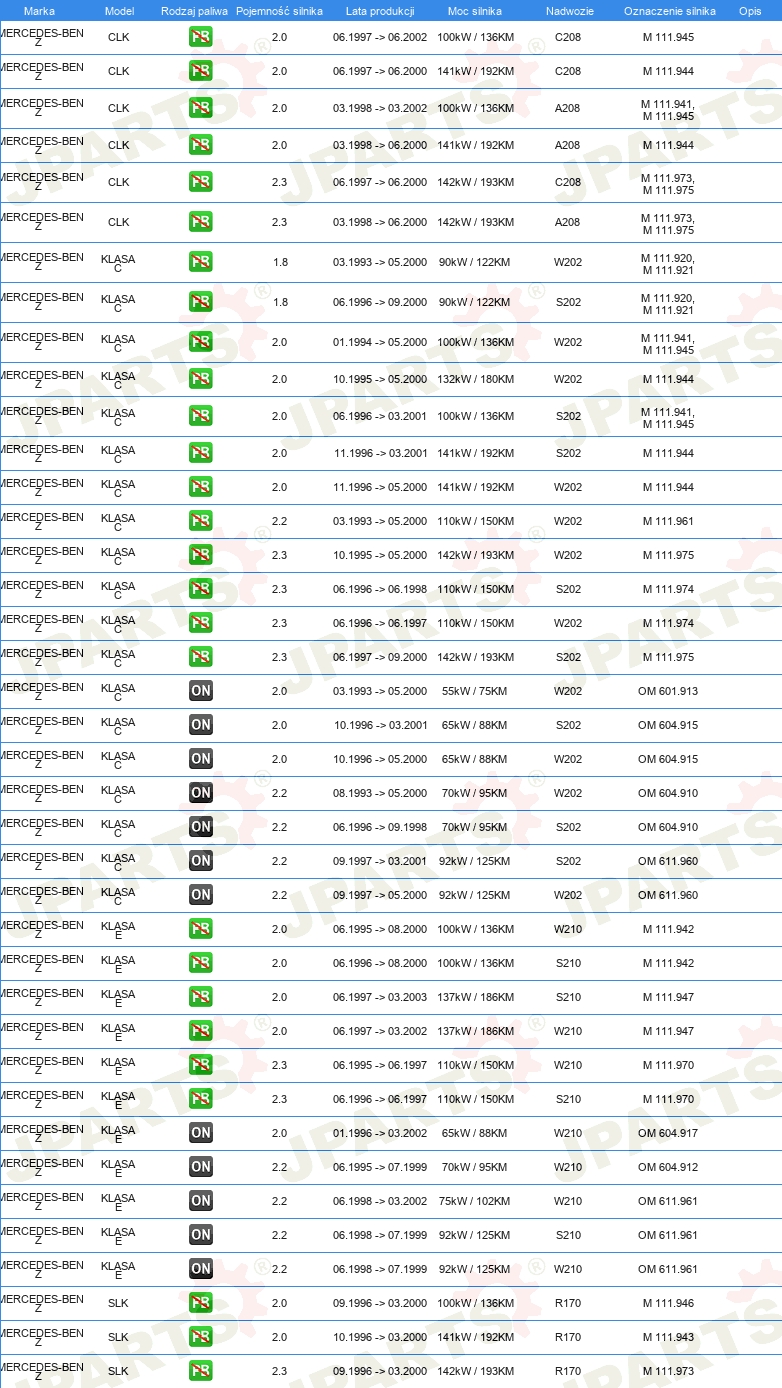Click the Model column header

[x=119, y=11]
